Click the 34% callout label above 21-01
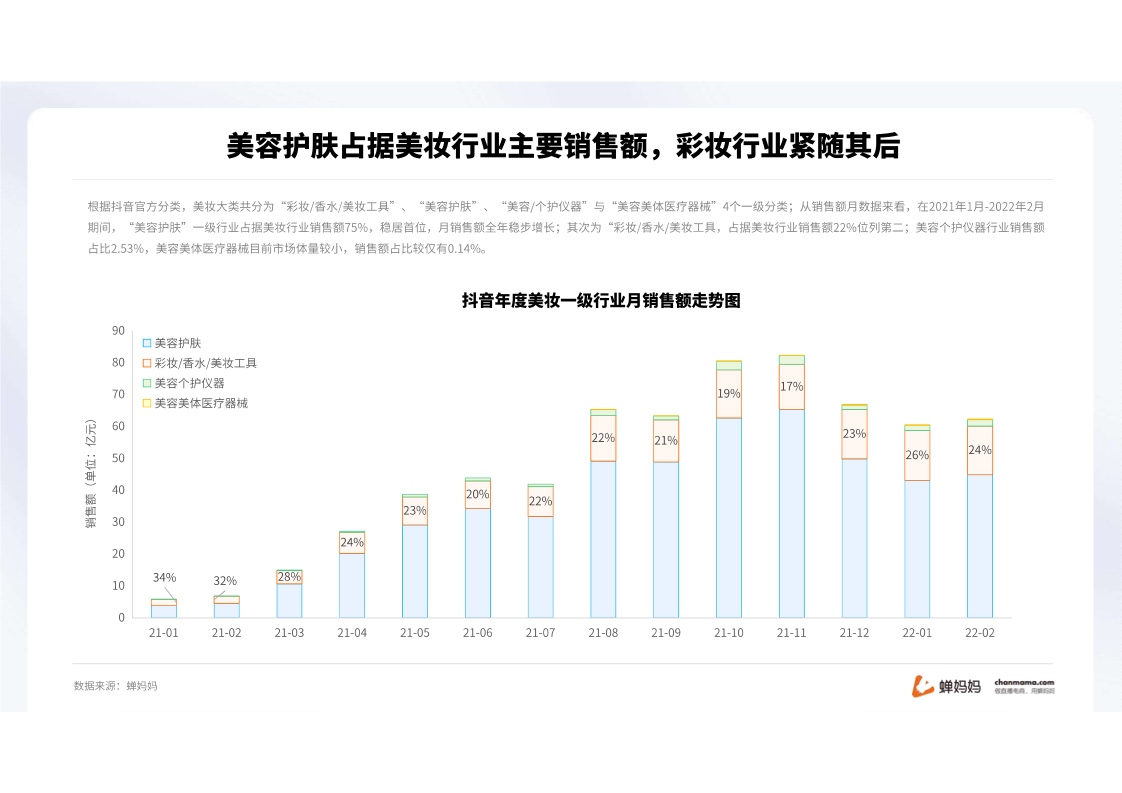1122x793 pixels. pyautogui.click(x=164, y=577)
